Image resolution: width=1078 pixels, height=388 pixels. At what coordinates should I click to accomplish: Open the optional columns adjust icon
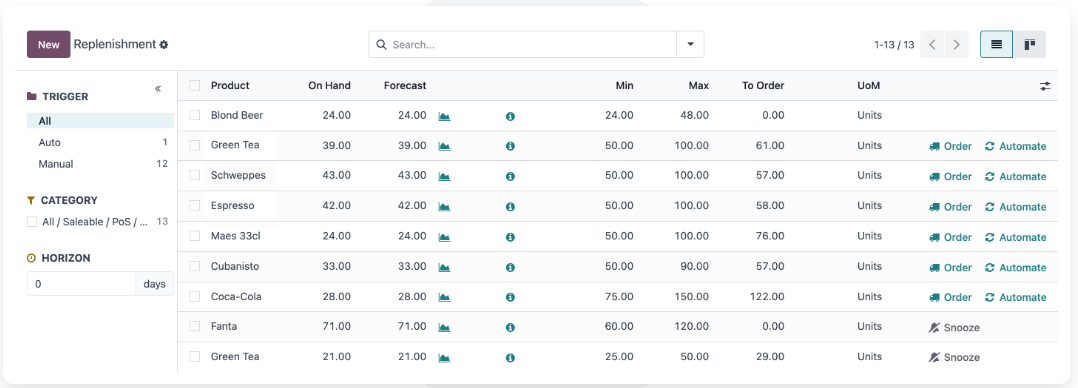[x=1045, y=86]
